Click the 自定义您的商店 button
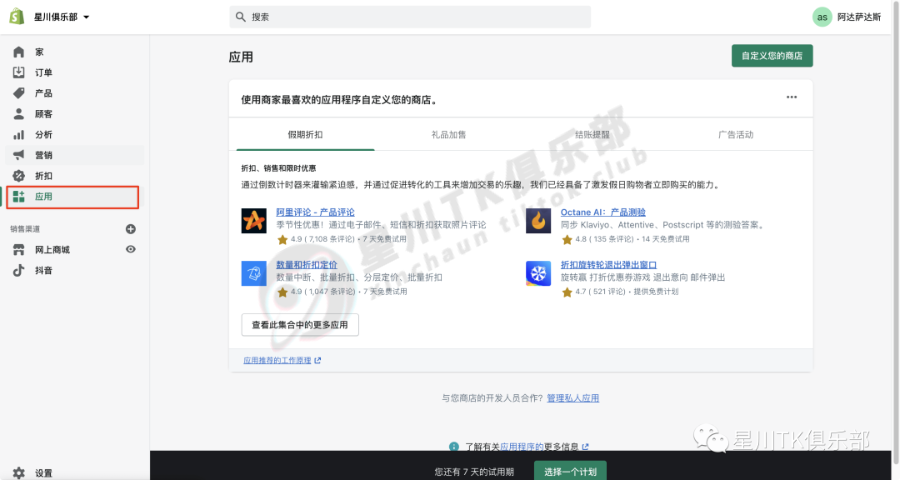Image resolution: width=900 pixels, height=480 pixels. (x=772, y=56)
